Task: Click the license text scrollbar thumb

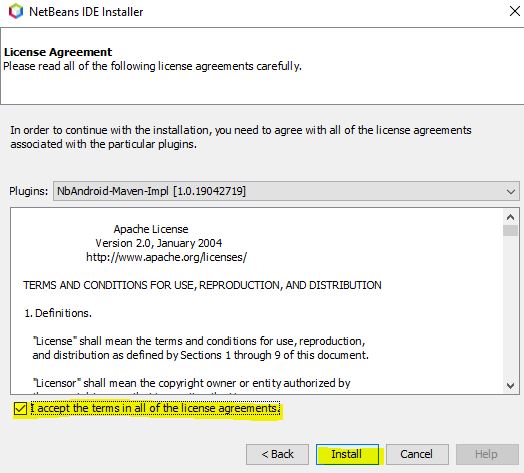Action: click(510, 231)
